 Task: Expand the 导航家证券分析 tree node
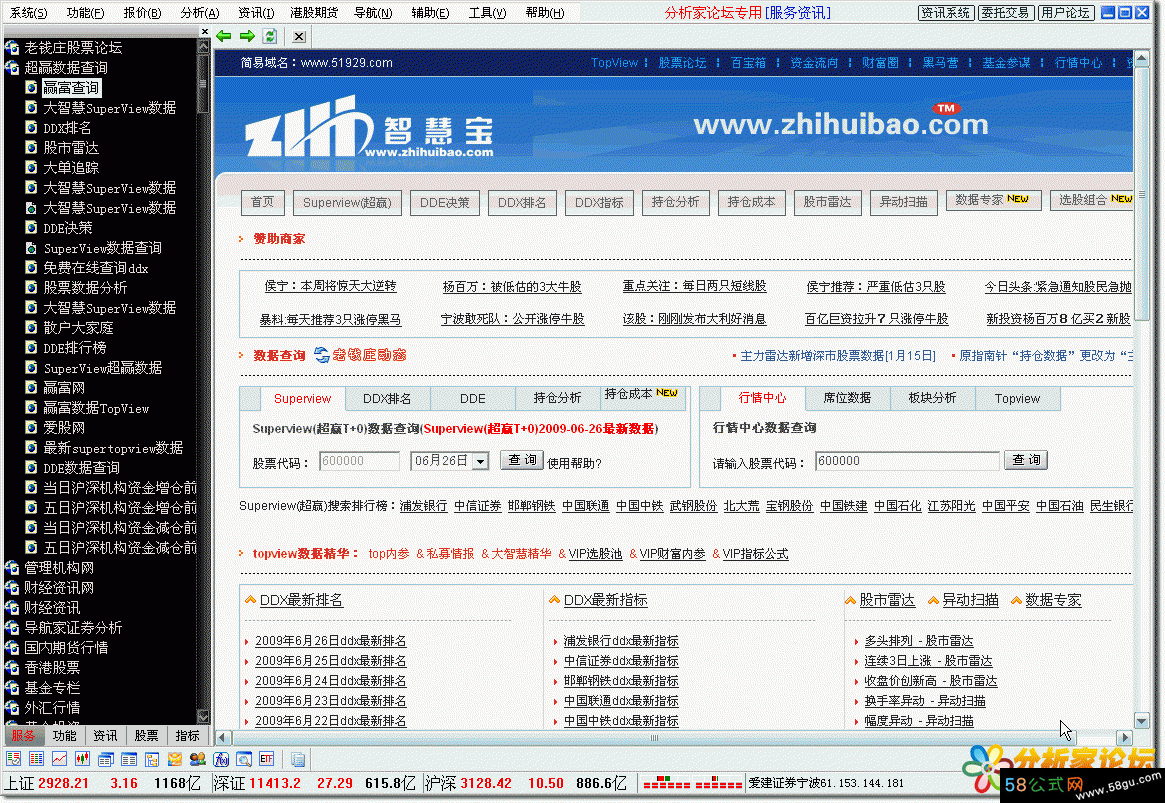[12, 628]
